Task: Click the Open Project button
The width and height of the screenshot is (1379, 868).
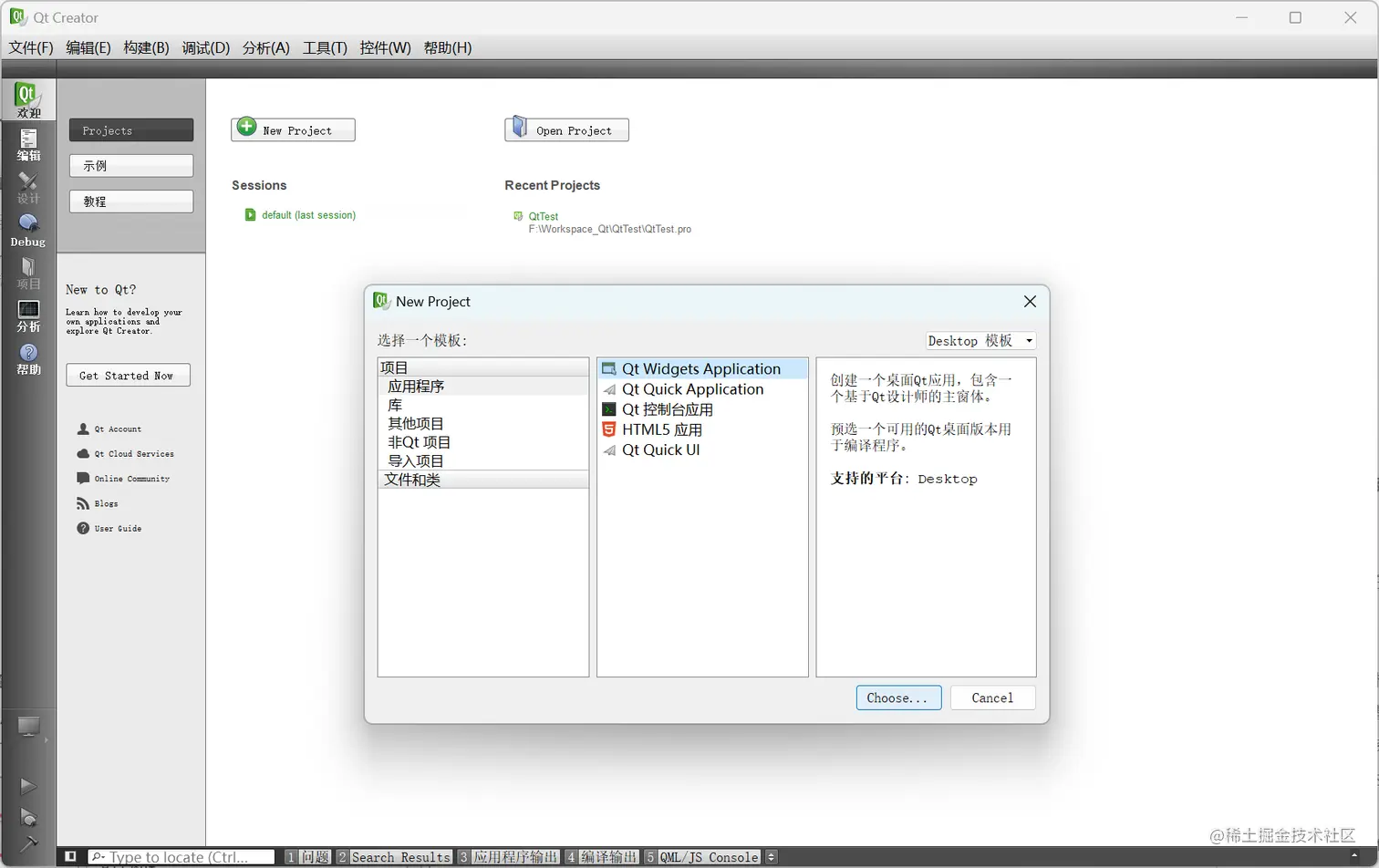Action: (566, 129)
